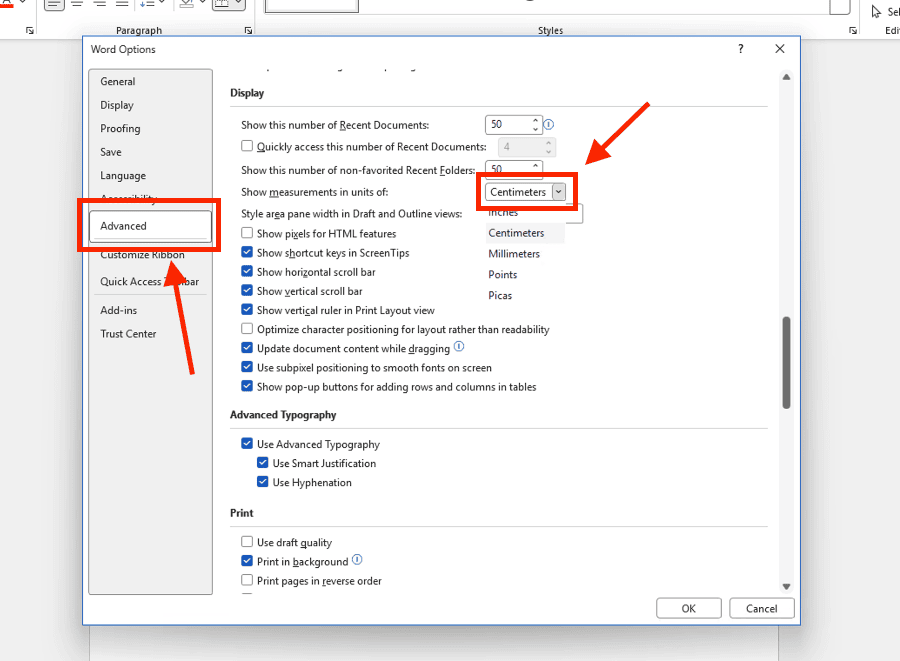Decrease Recent Documents number with down arrow
This screenshot has width=900, height=661.
point(536,129)
